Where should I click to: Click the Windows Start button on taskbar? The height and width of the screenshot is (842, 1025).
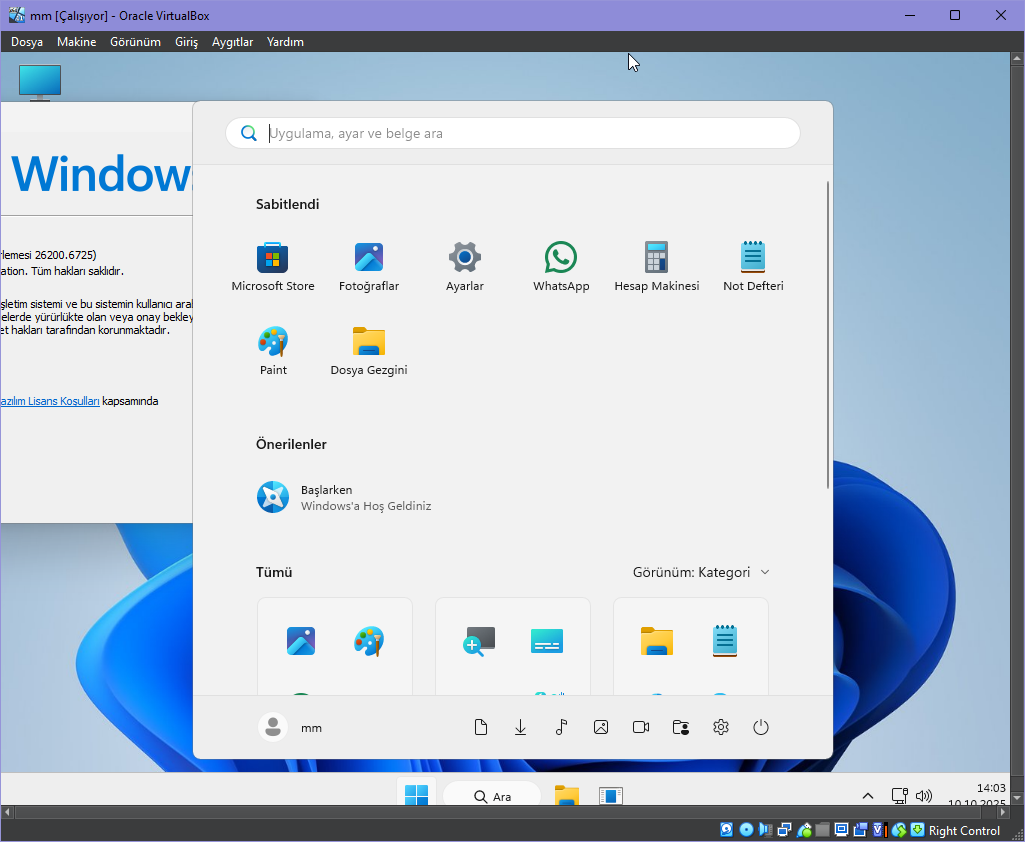point(416,795)
